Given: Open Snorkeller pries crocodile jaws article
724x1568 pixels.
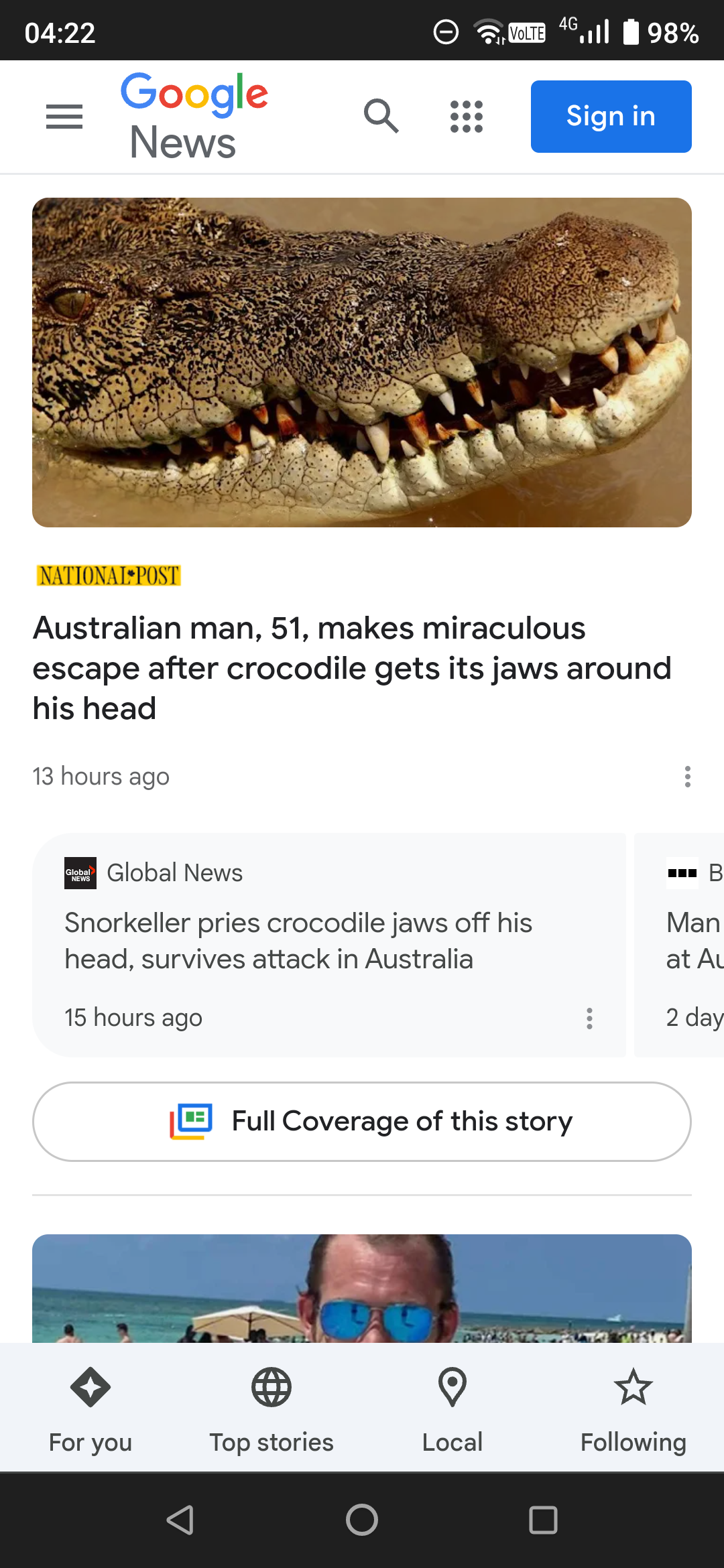Looking at the screenshot, I should point(298,941).
